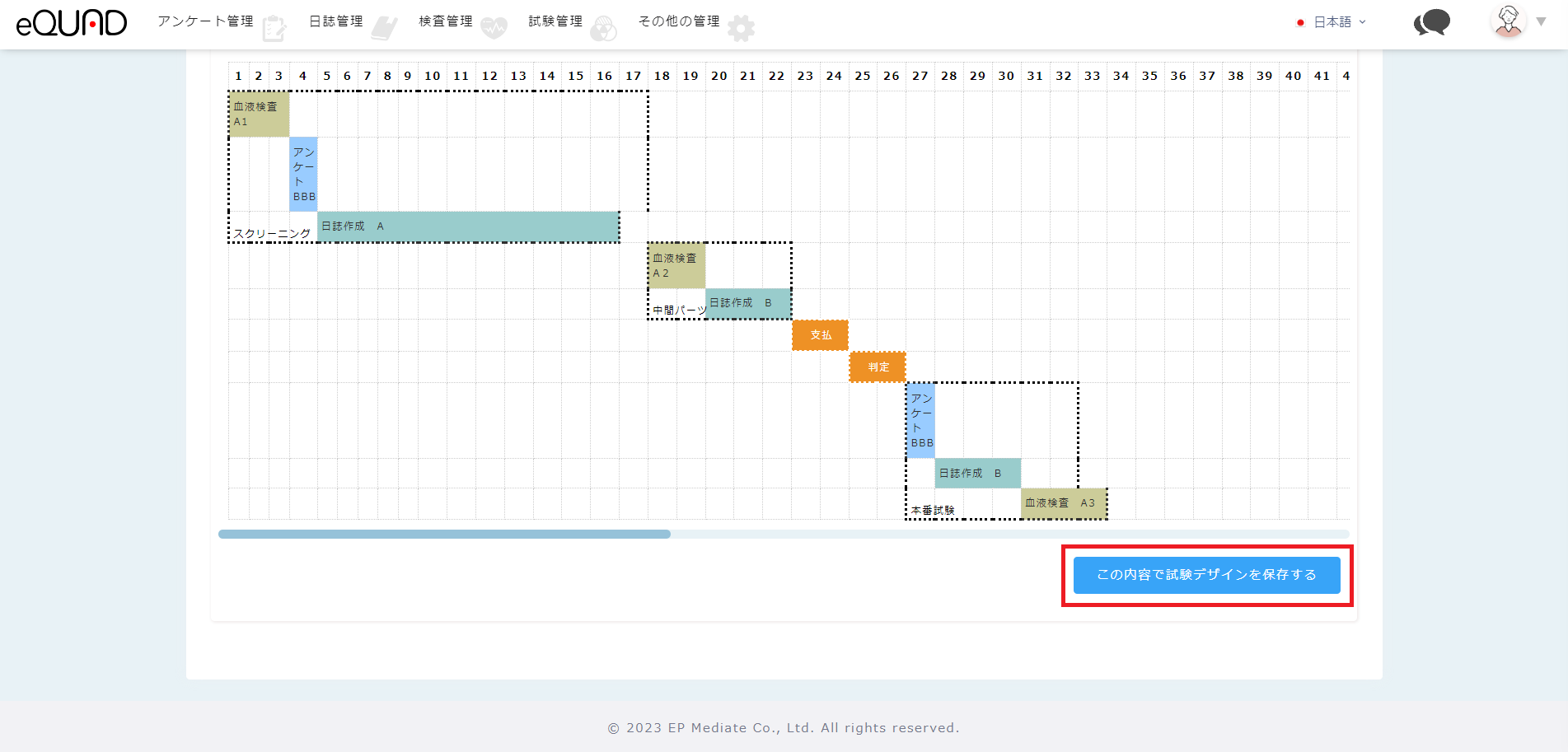Click the user avatar icon
The width and height of the screenshot is (1568, 752).
[1508, 21]
